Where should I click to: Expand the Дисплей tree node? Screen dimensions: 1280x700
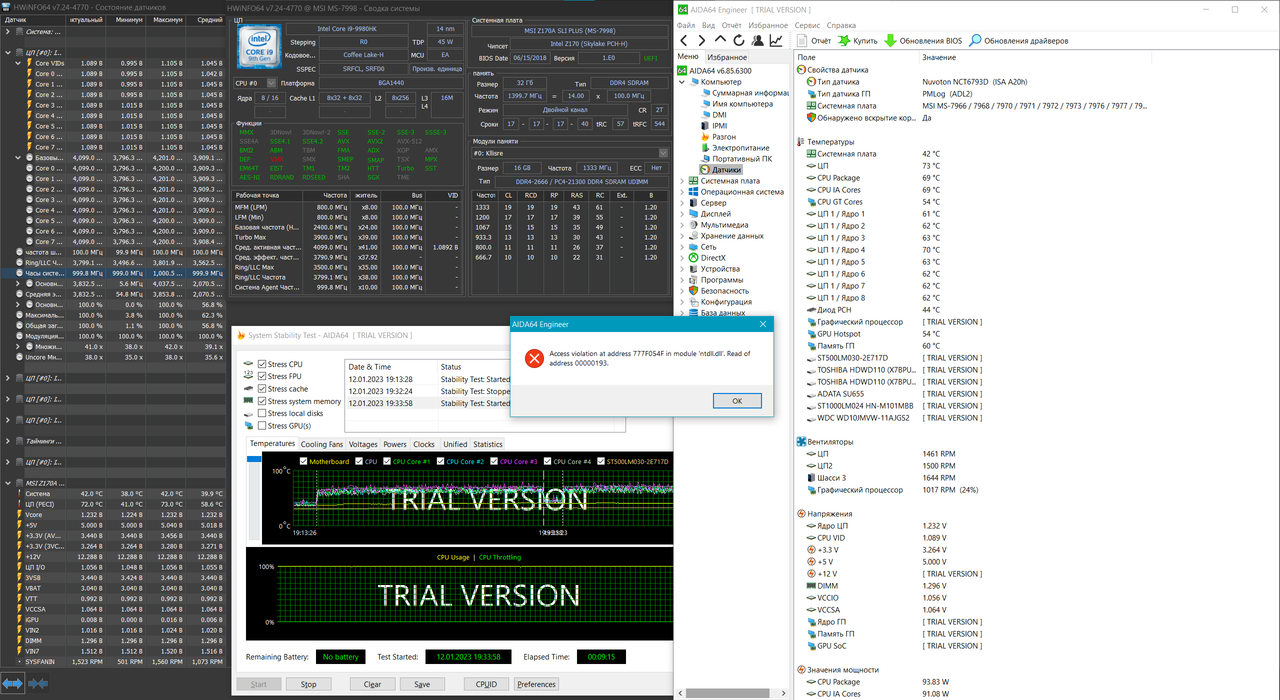[682, 214]
